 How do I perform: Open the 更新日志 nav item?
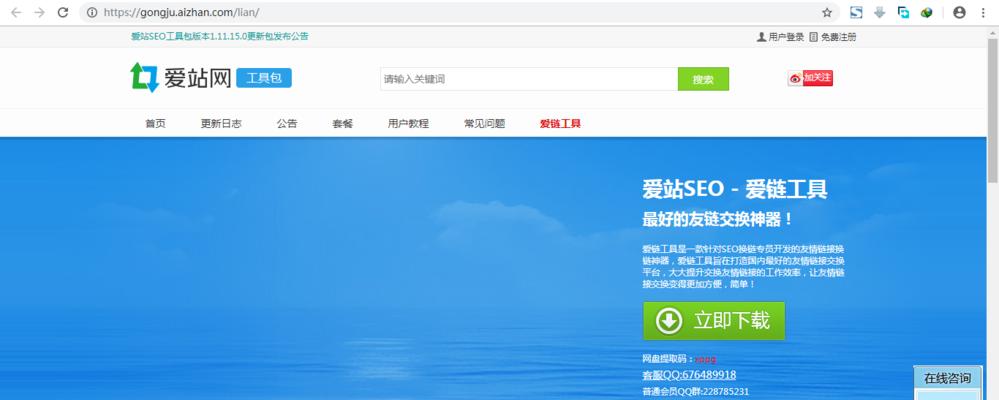click(221, 124)
